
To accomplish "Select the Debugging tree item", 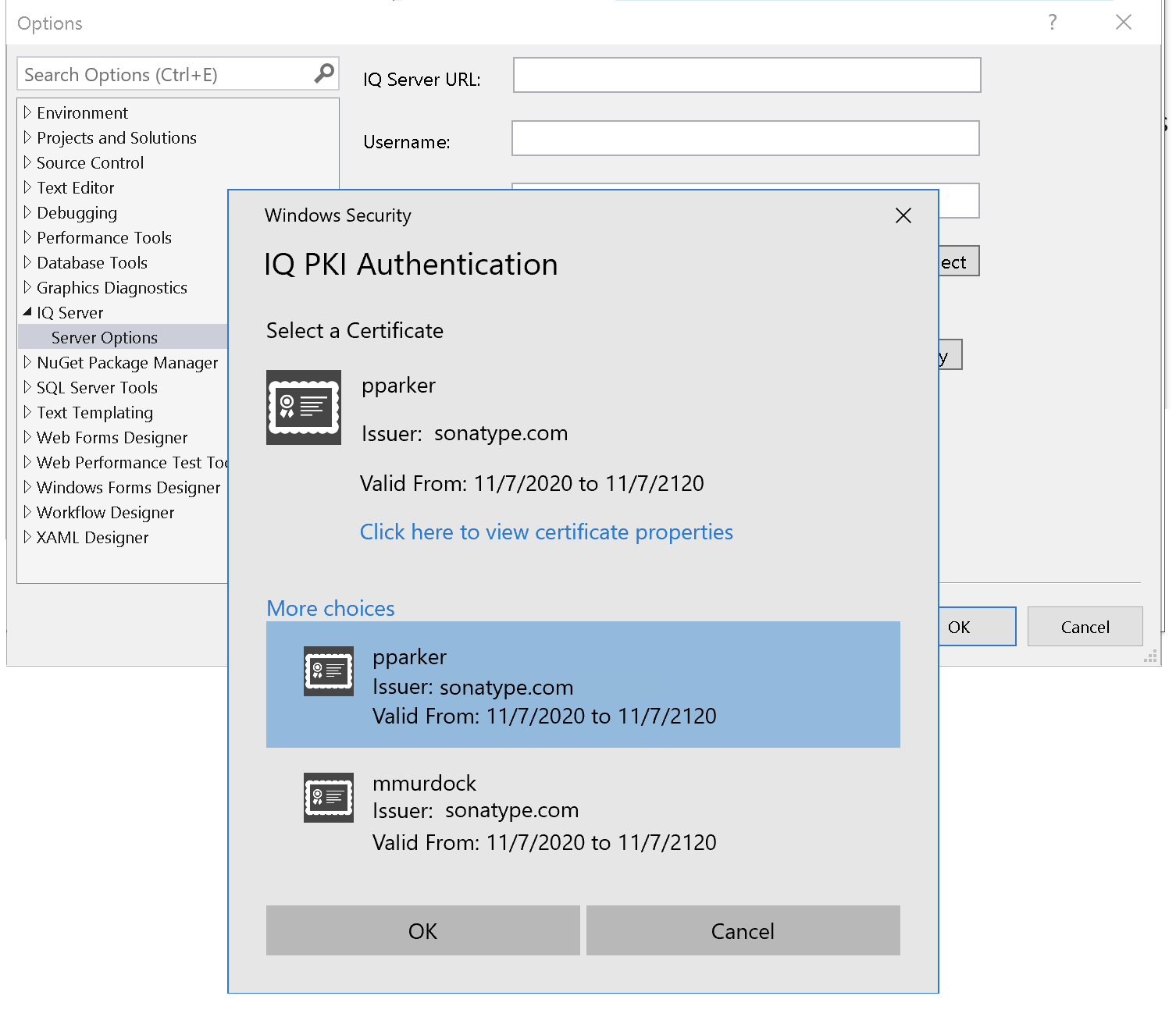I will pyautogui.click(x=77, y=212).
